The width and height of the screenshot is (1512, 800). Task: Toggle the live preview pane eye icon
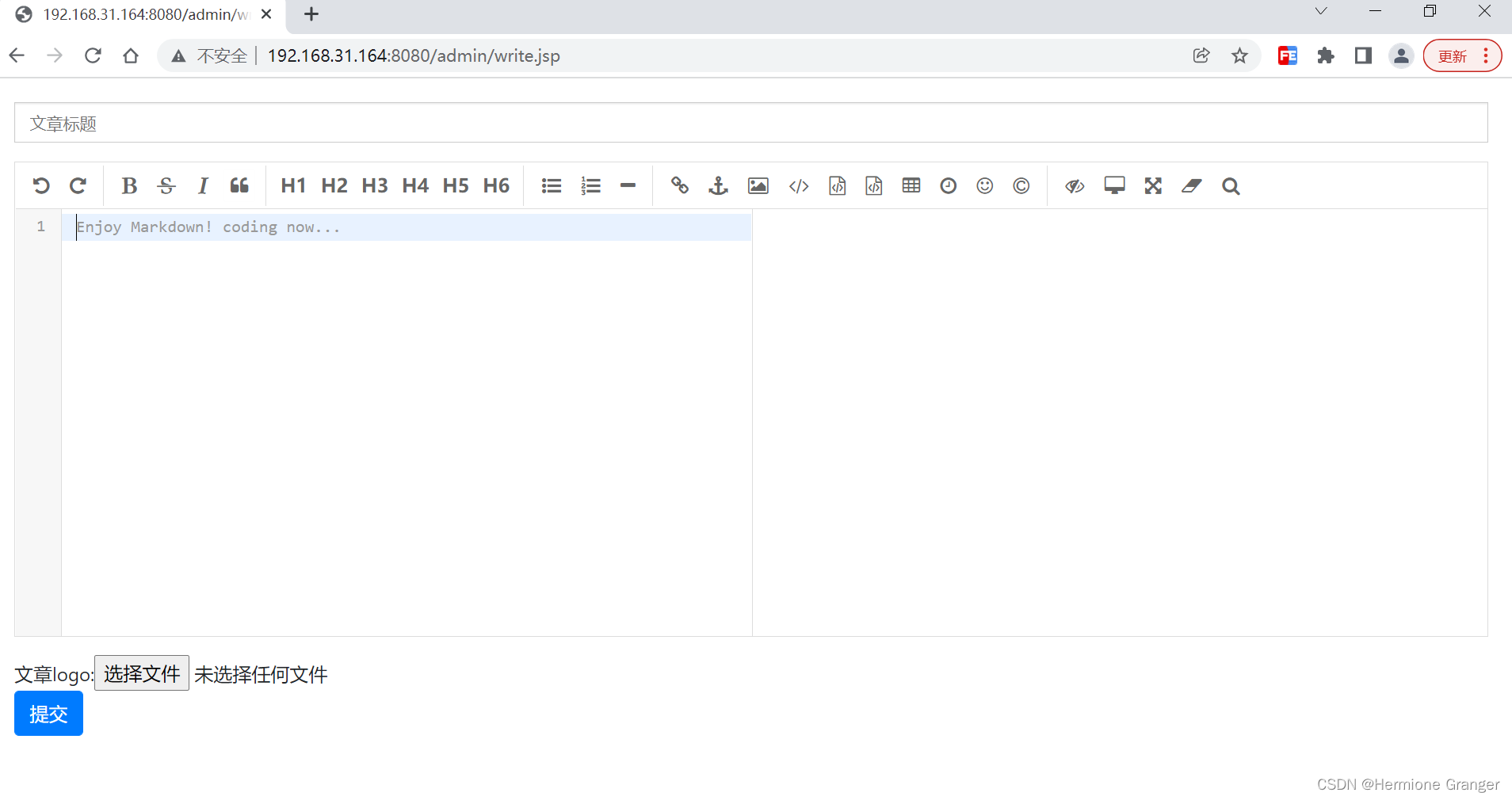point(1075,186)
